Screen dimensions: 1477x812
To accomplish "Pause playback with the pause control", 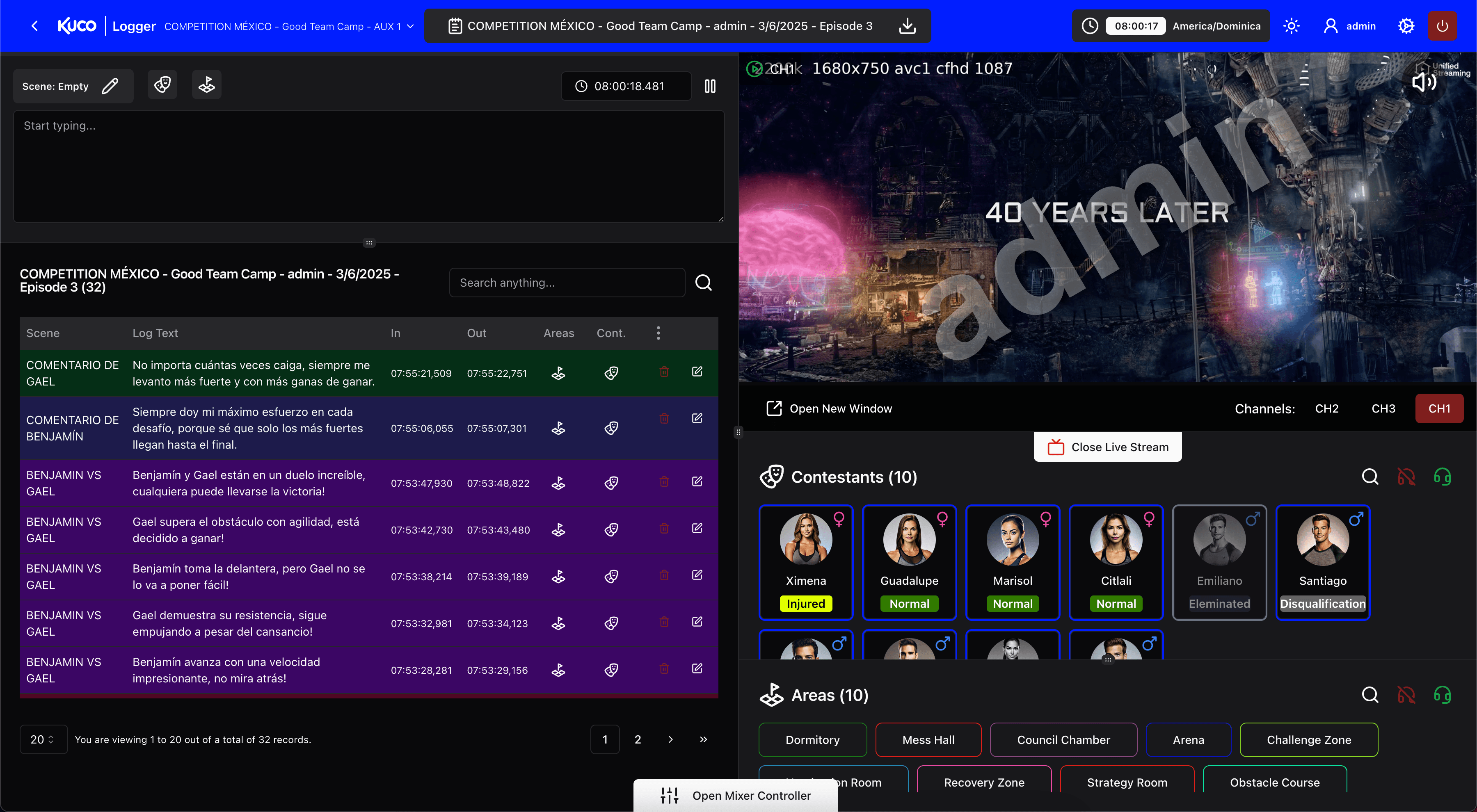I will click(710, 86).
